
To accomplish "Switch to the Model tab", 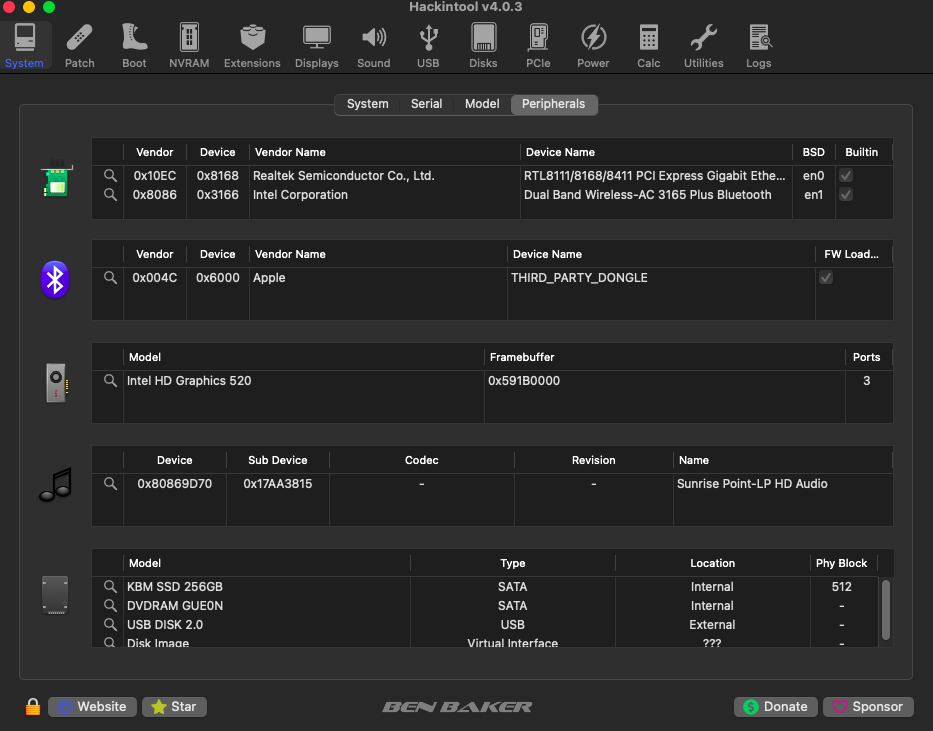I will [482, 104].
